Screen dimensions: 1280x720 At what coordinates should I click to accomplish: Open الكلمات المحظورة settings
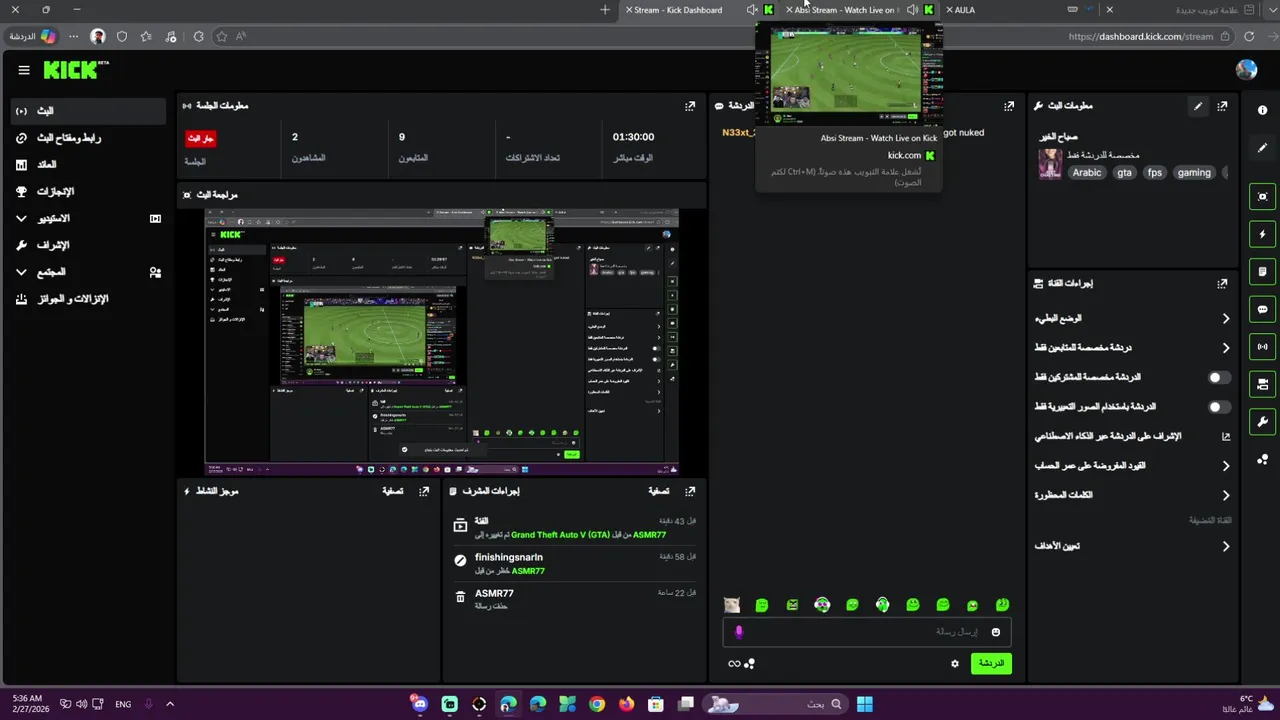click(x=1132, y=495)
